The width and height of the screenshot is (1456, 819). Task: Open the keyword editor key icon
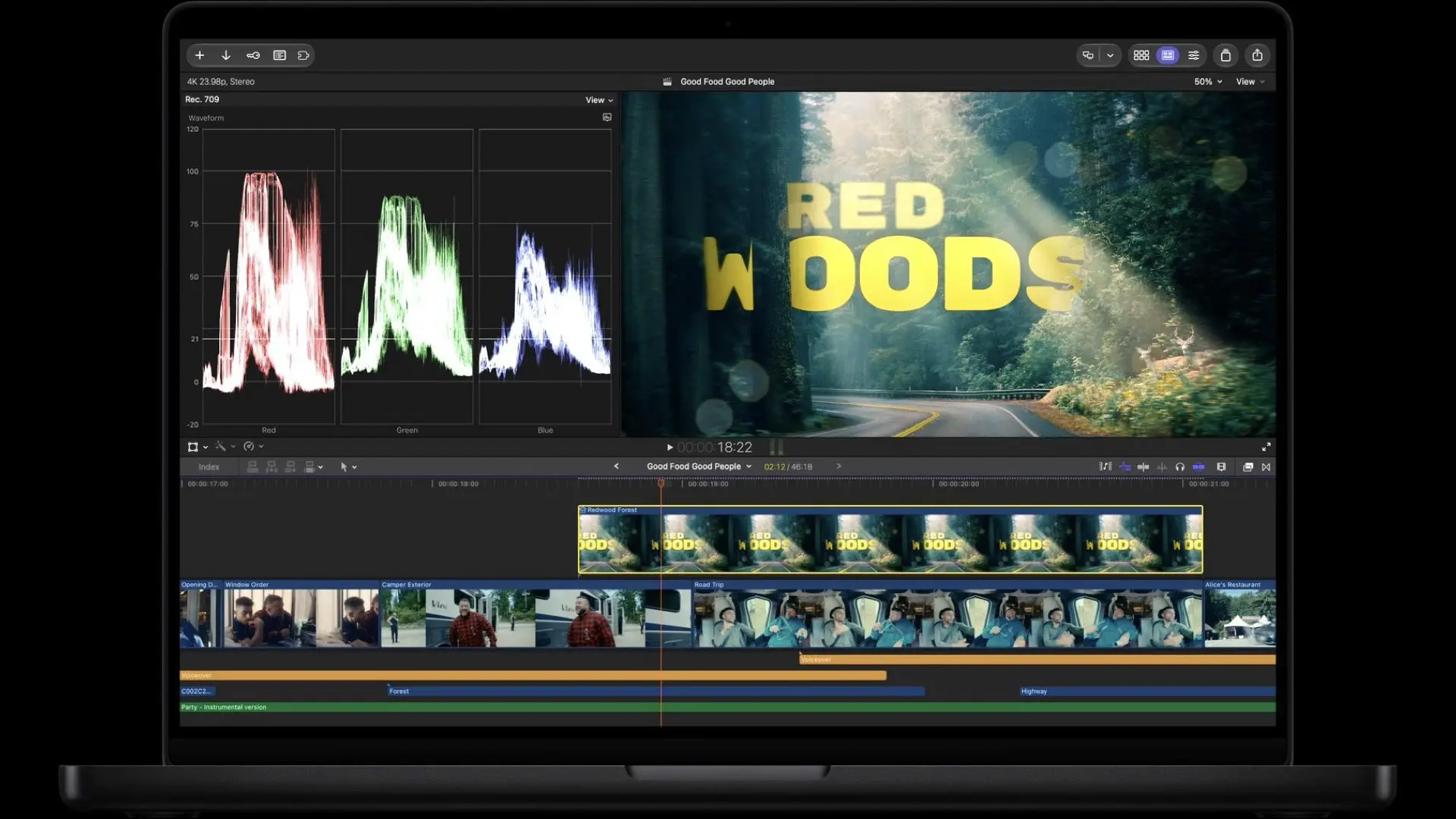click(x=253, y=55)
